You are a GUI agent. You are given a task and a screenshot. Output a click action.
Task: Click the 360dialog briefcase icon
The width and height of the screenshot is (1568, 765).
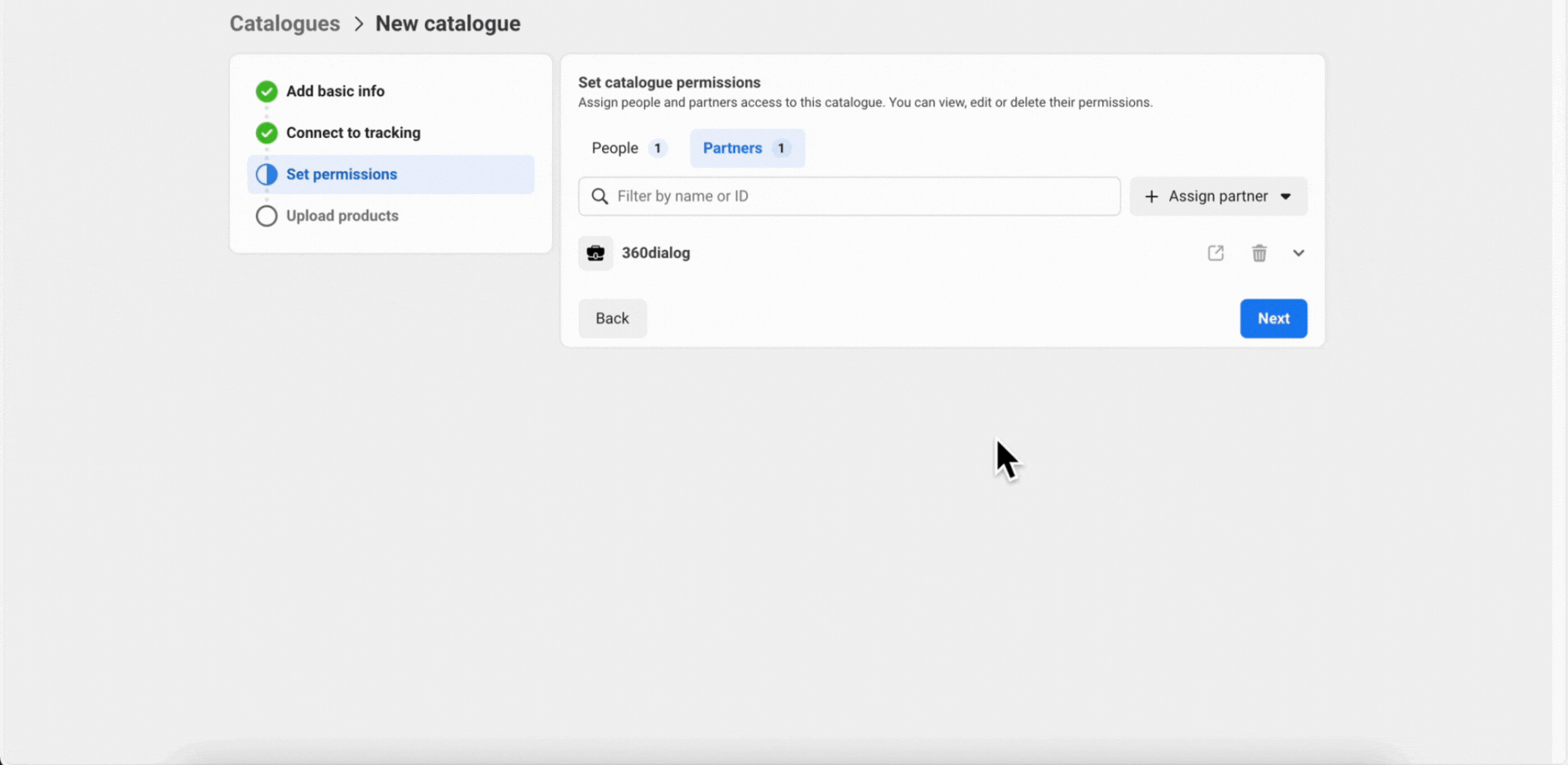595,252
